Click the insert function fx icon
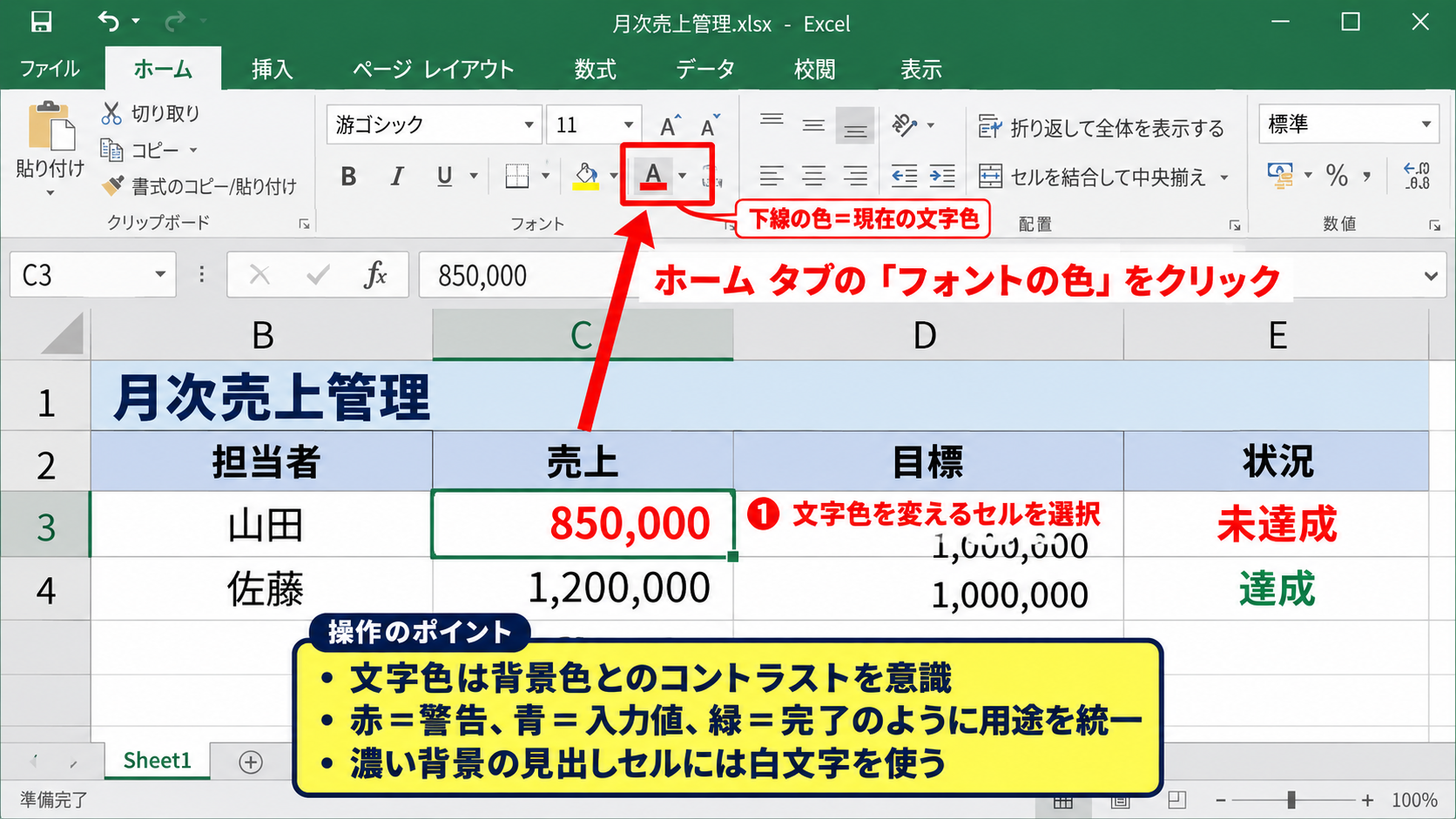1456x819 pixels. (375, 275)
